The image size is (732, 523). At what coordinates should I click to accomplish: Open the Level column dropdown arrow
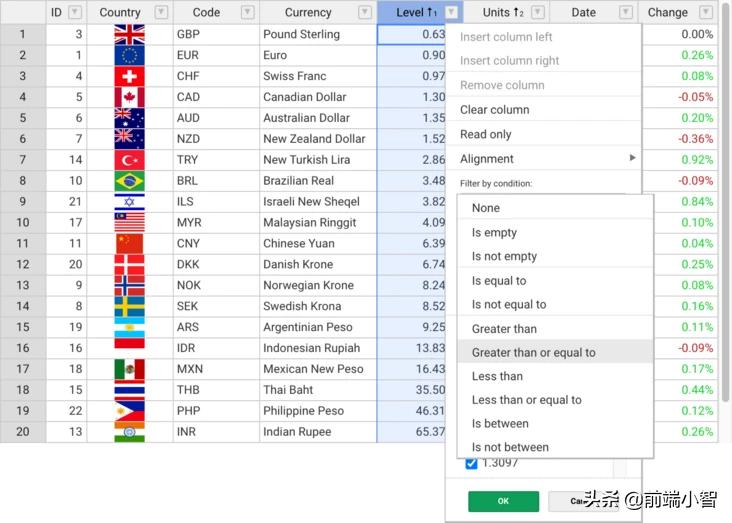[451, 12]
